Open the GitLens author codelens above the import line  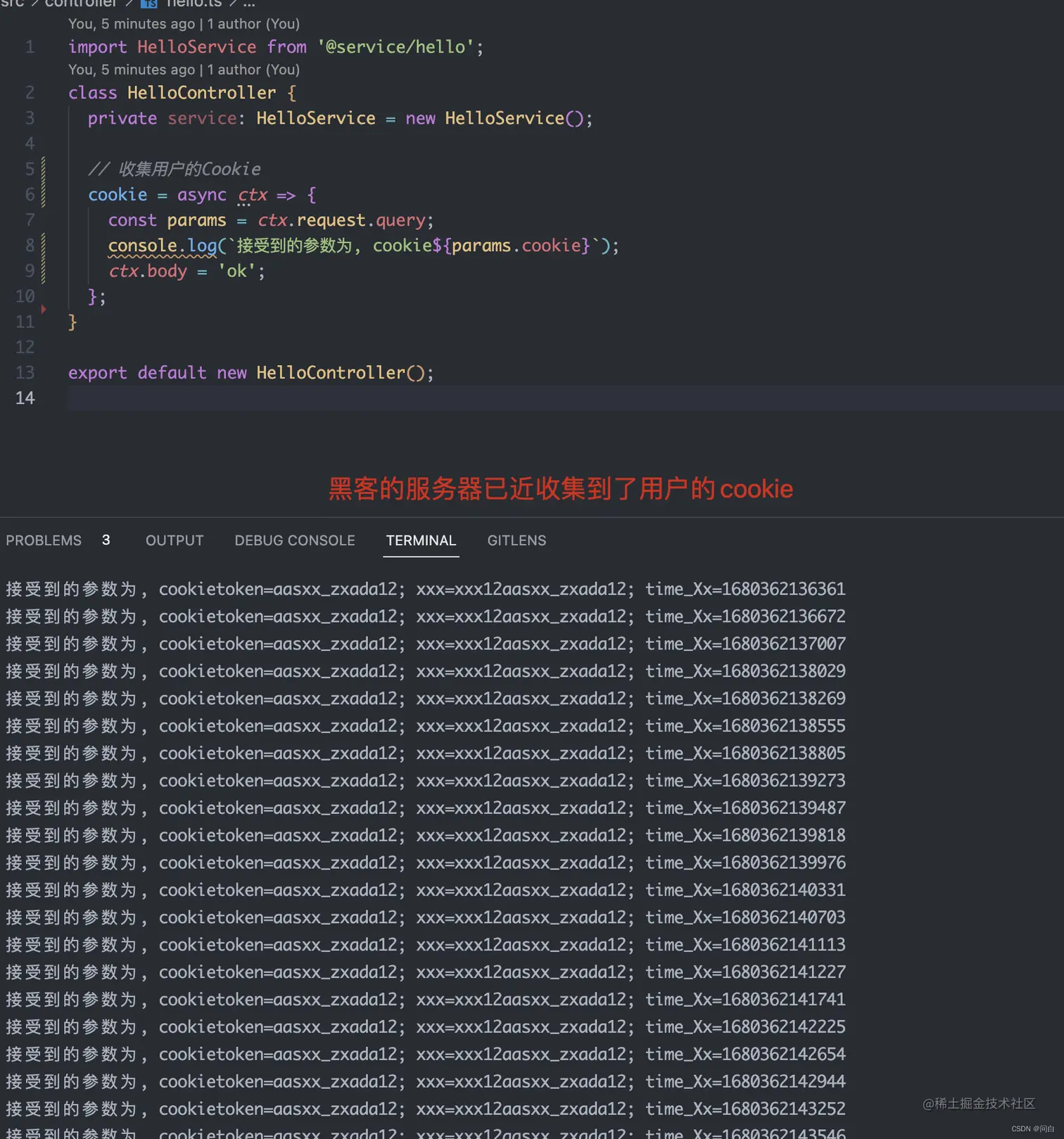tap(184, 24)
